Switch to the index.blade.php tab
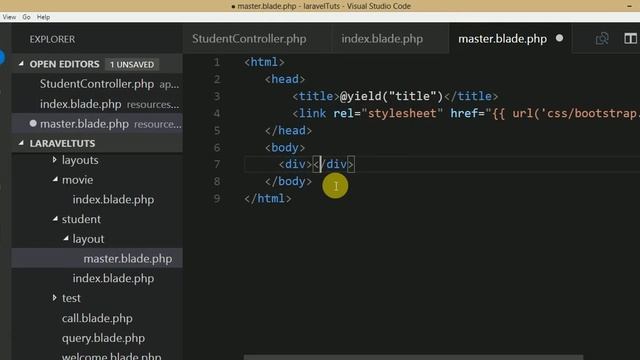The image size is (640, 360). coord(382,39)
